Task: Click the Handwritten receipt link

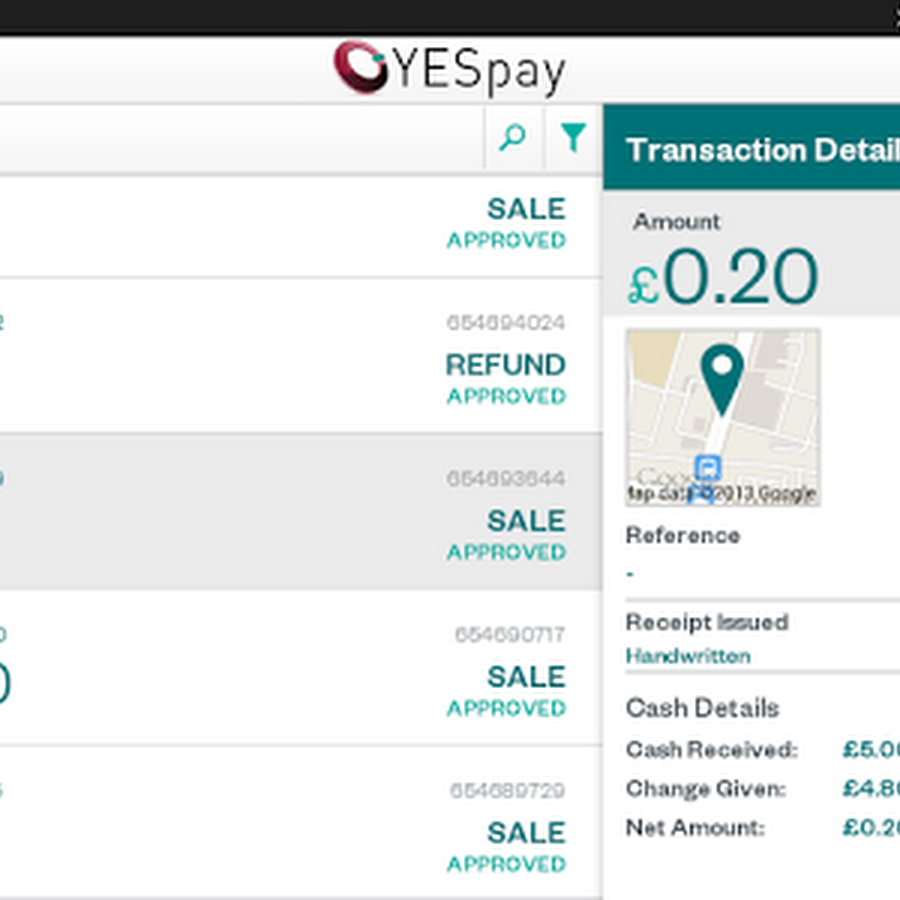Action: pyautogui.click(x=688, y=656)
